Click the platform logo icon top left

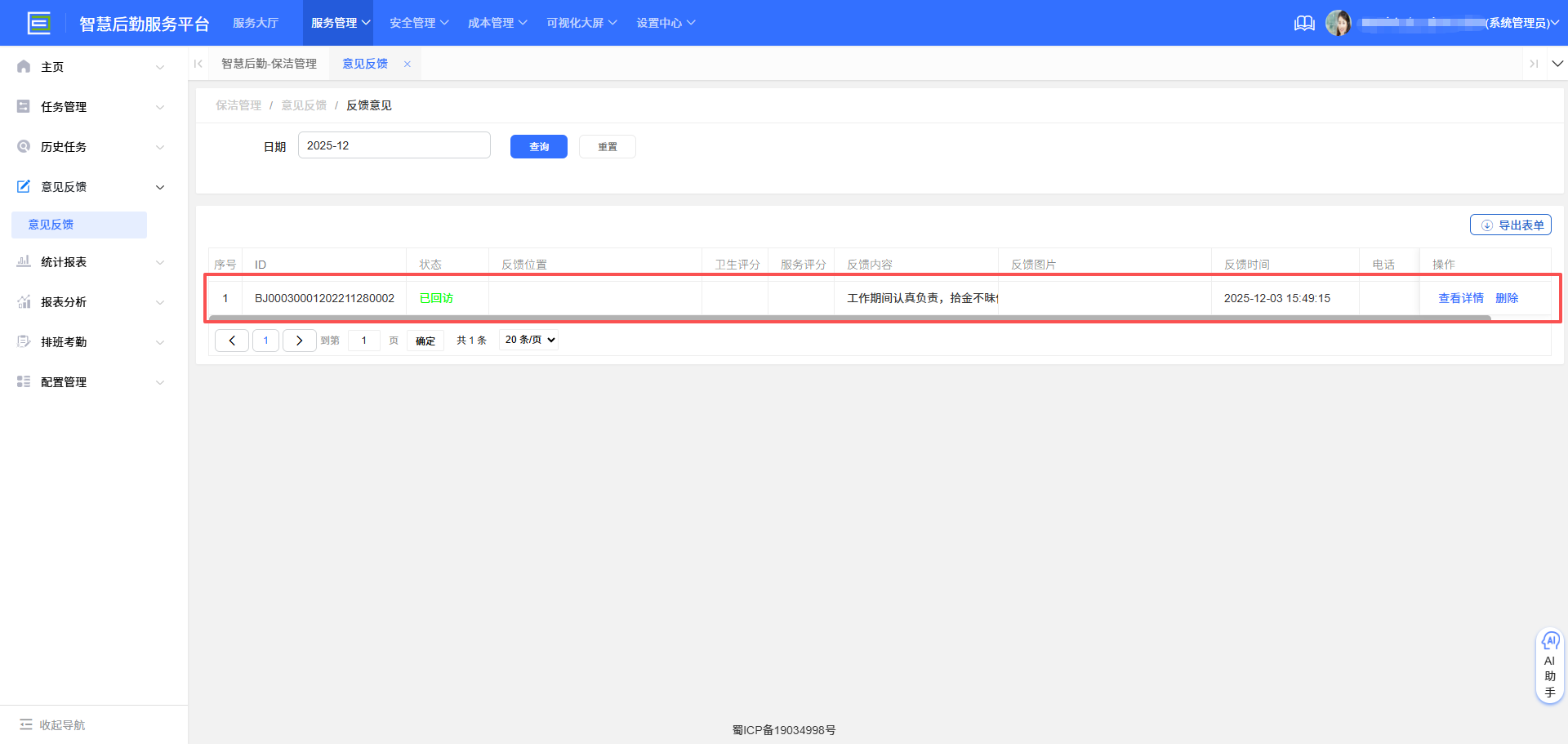coord(39,22)
